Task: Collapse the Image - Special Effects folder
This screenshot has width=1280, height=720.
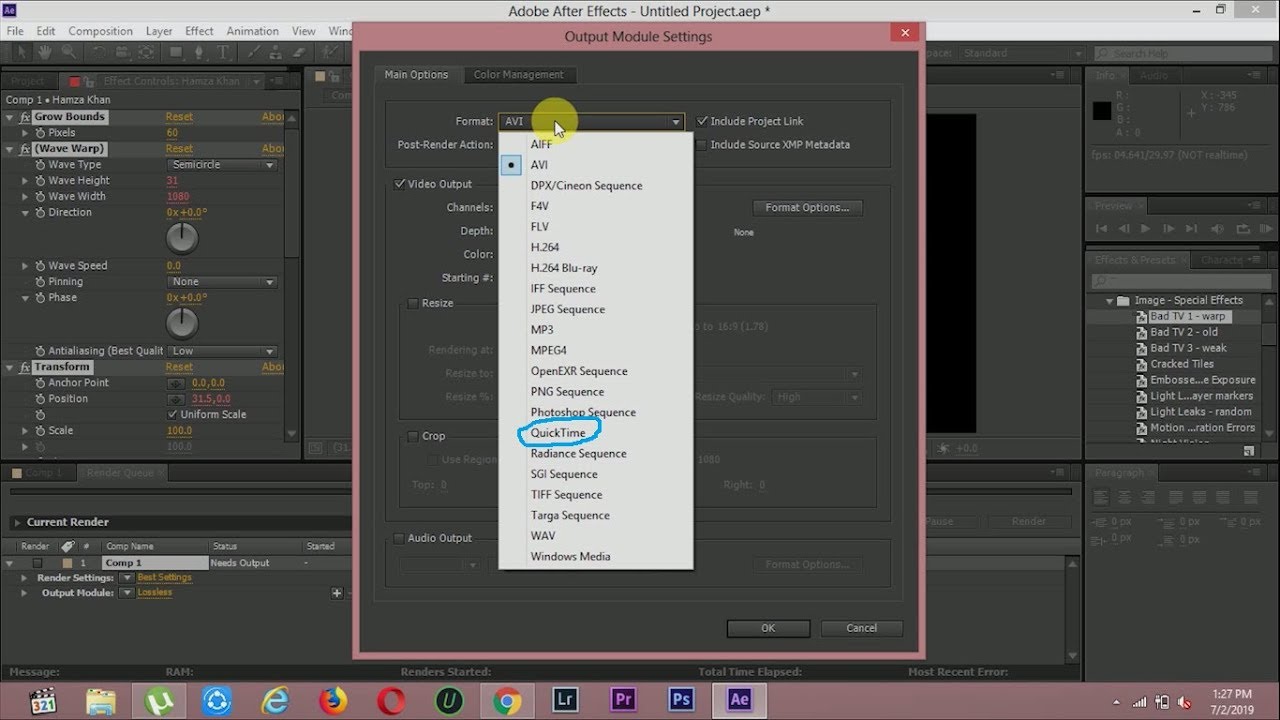Action: pyautogui.click(x=1110, y=300)
